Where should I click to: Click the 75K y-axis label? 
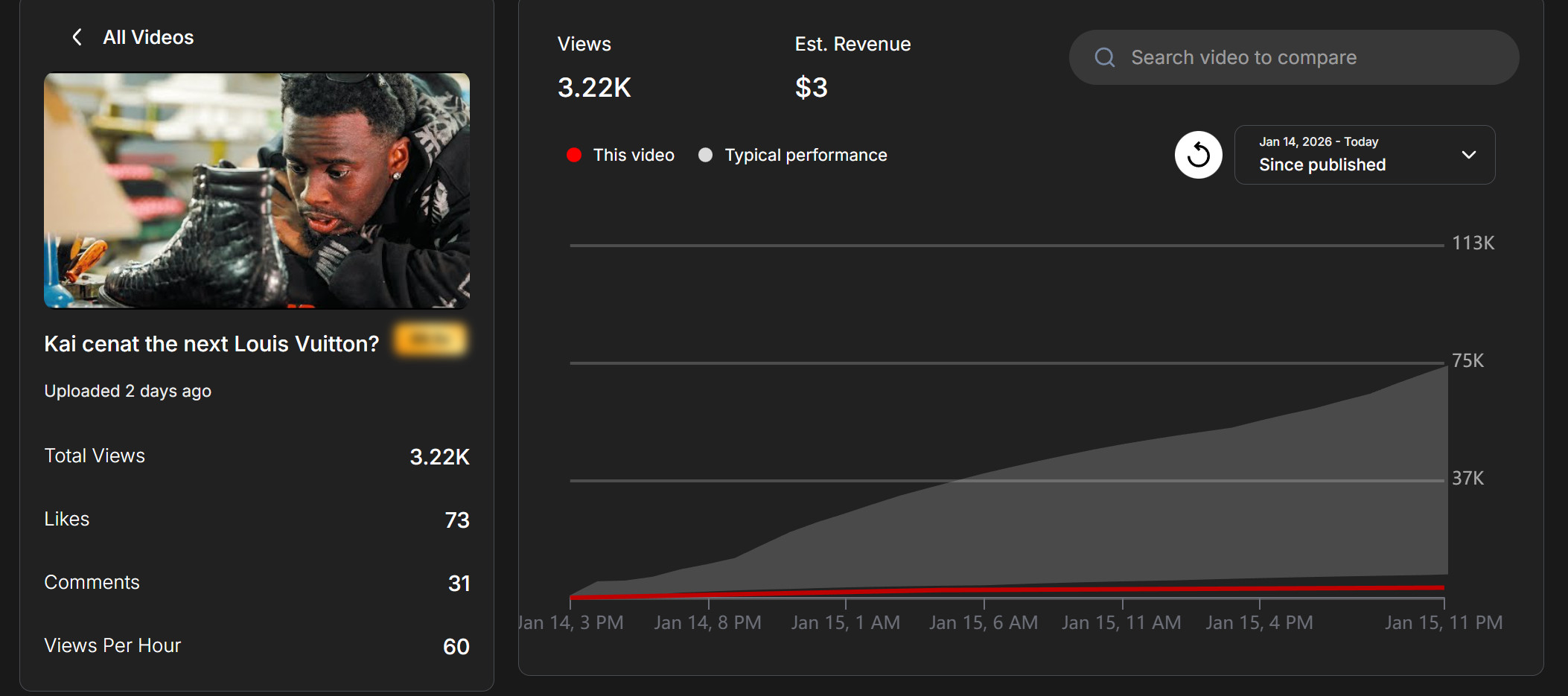pos(1467,361)
